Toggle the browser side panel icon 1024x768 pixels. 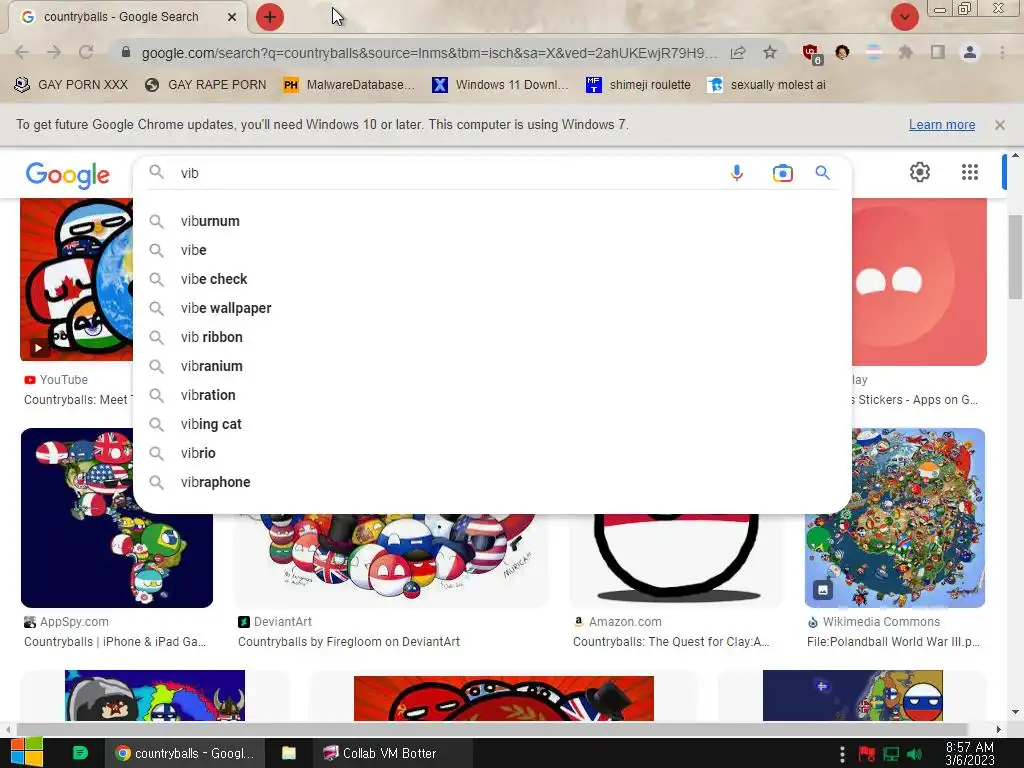938,52
